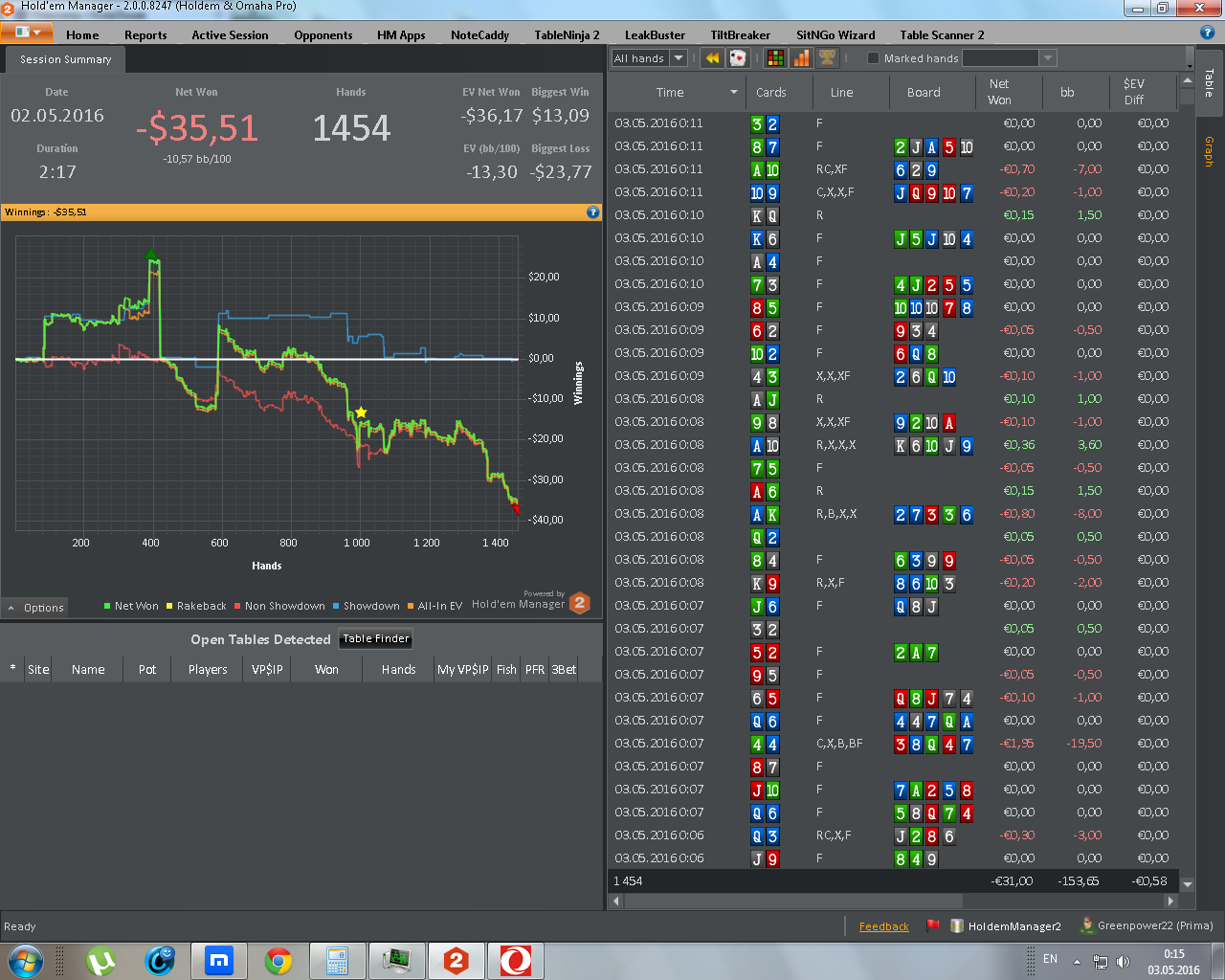Open Table Scanner 2 tab
The image size is (1225, 980).
[942, 35]
